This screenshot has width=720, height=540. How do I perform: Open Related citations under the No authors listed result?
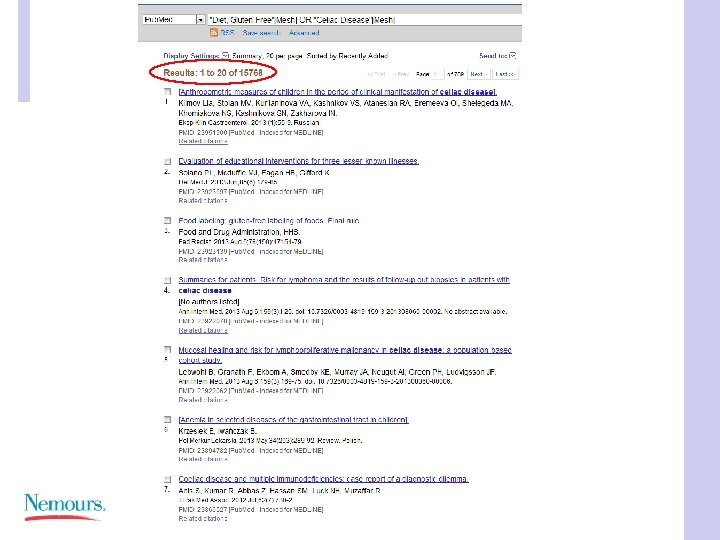203,330
